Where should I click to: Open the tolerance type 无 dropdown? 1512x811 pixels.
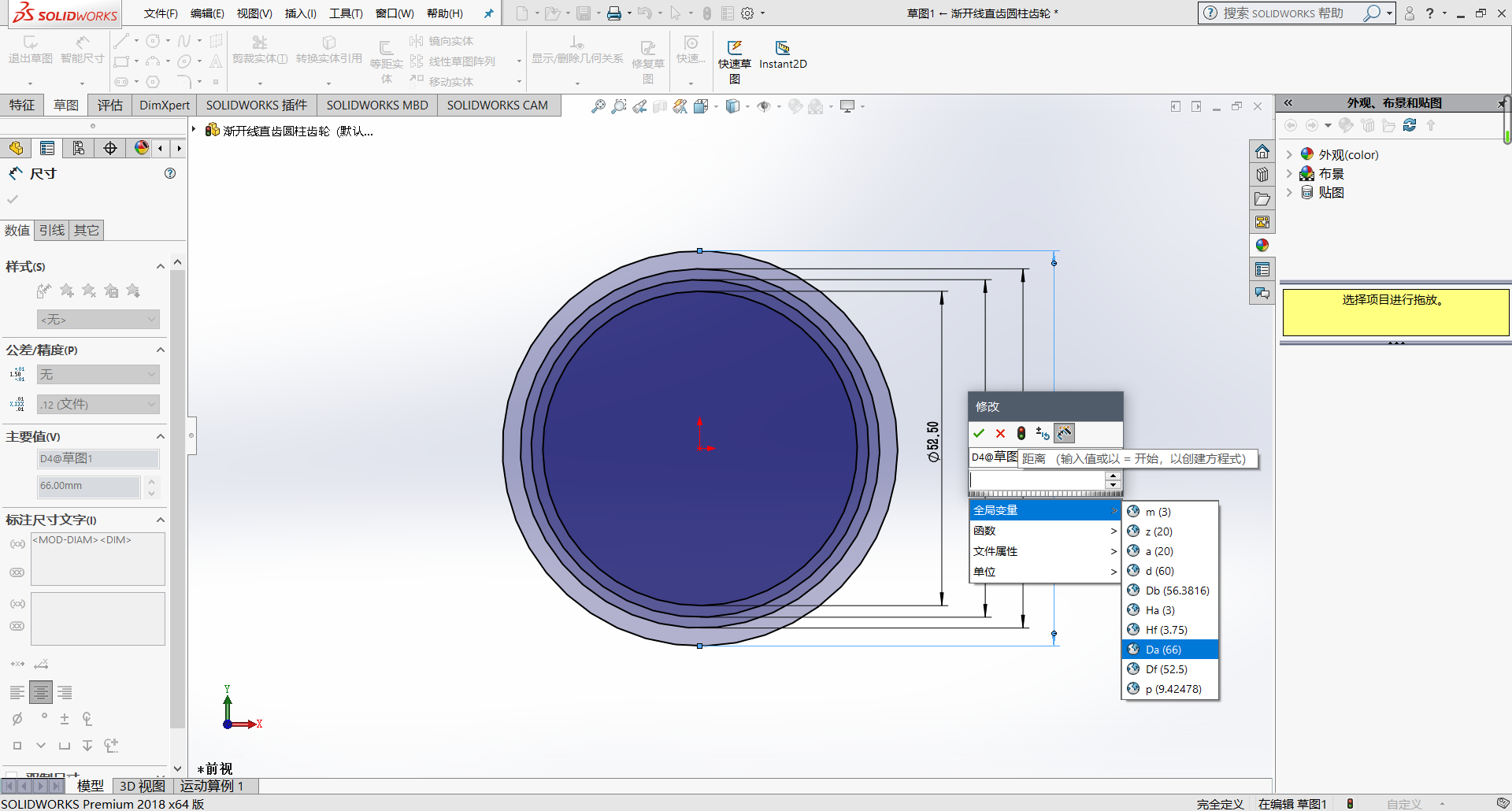coord(98,374)
